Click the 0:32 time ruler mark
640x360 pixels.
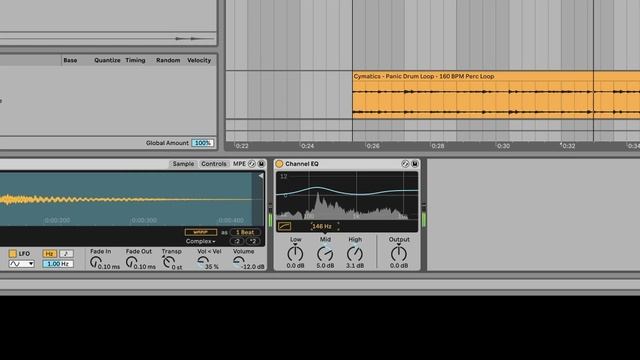pos(568,146)
